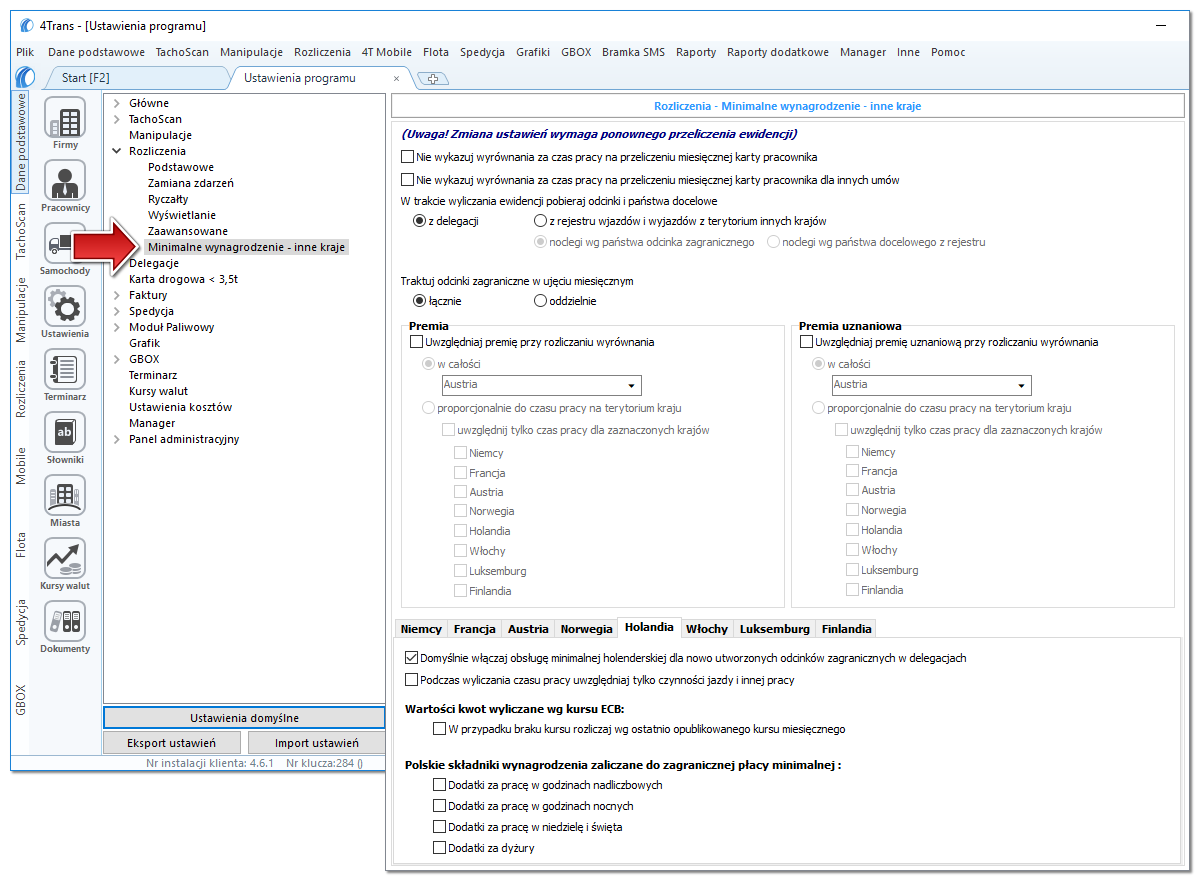Image resolution: width=1200 pixels, height=881 pixels.
Task: Click the Eksport ustawień button
Action: click(172, 743)
